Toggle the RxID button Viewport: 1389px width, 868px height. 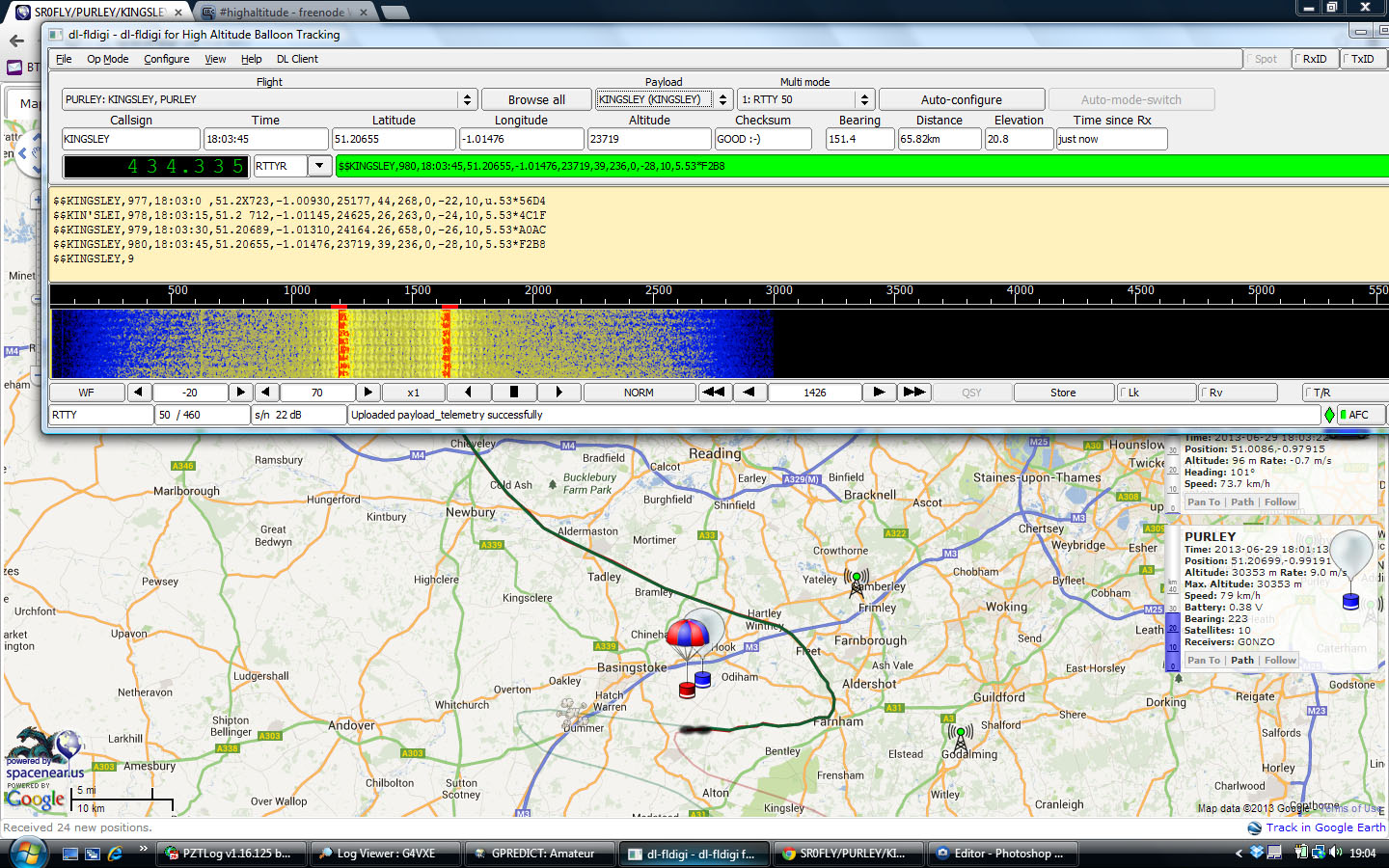tap(1315, 59)
